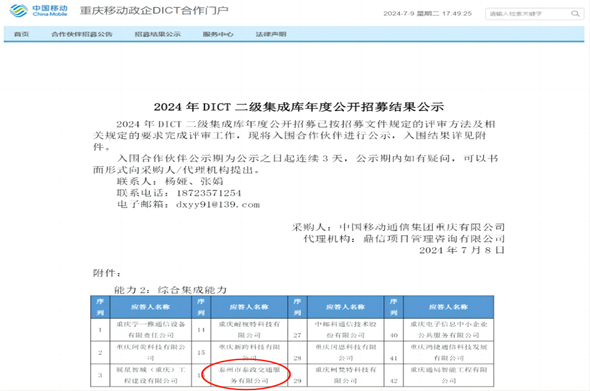Click the first 序列 column header

(100, 307)
